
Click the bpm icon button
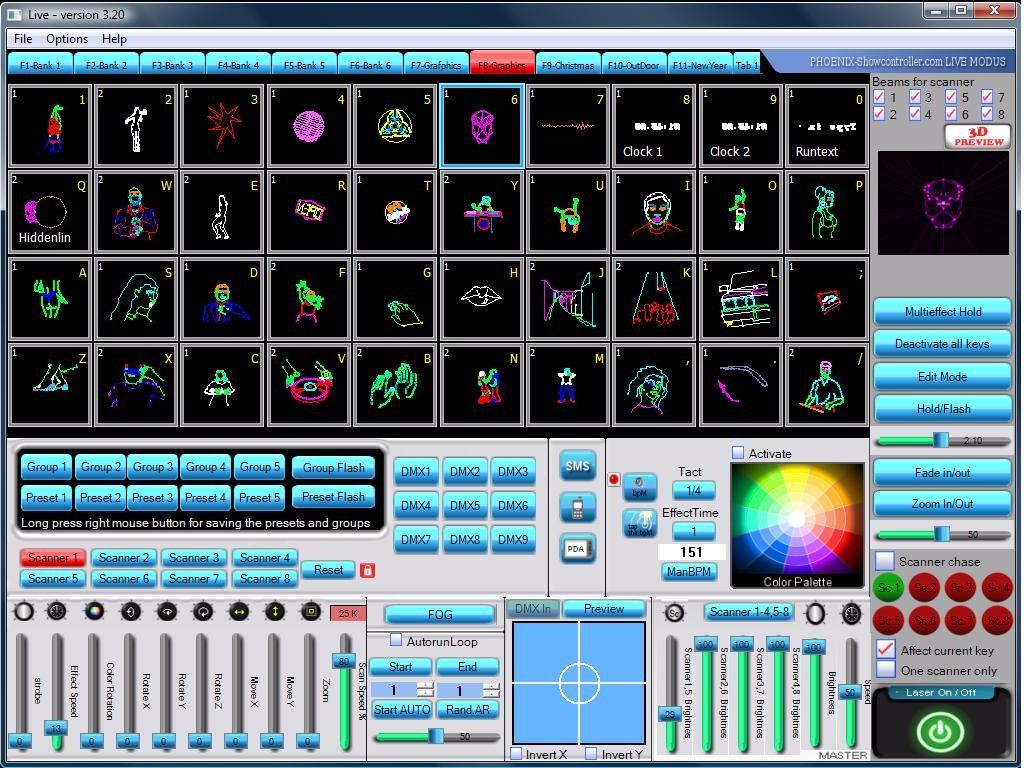pyautogui.click(x=639, y=487)
